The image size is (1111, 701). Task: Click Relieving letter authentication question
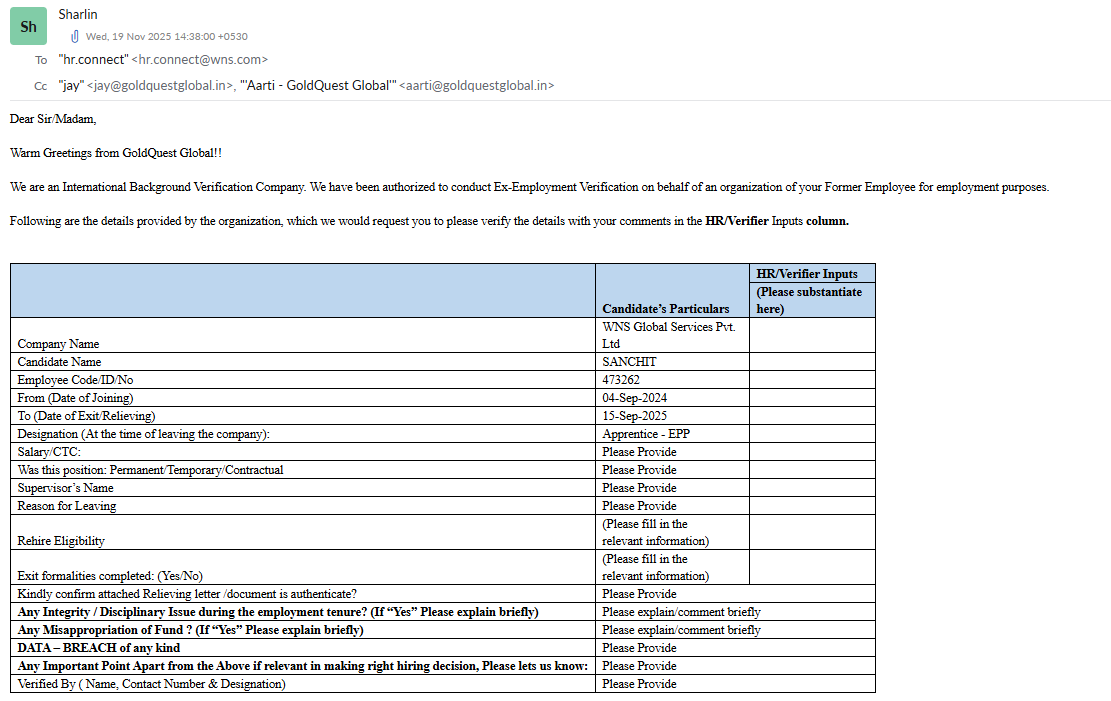187,594
